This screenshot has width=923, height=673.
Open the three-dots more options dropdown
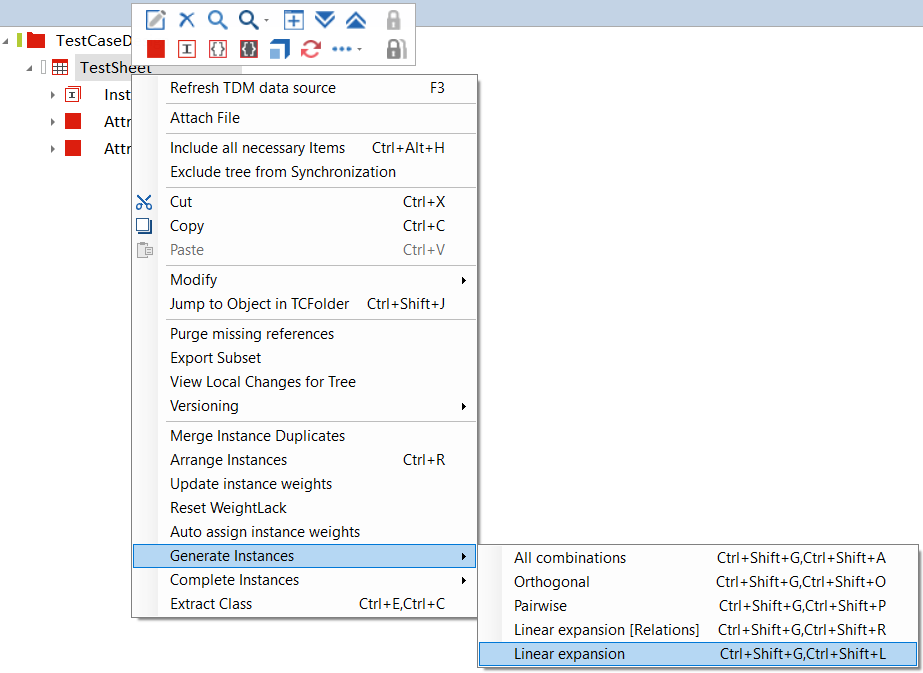click(346, 48)
